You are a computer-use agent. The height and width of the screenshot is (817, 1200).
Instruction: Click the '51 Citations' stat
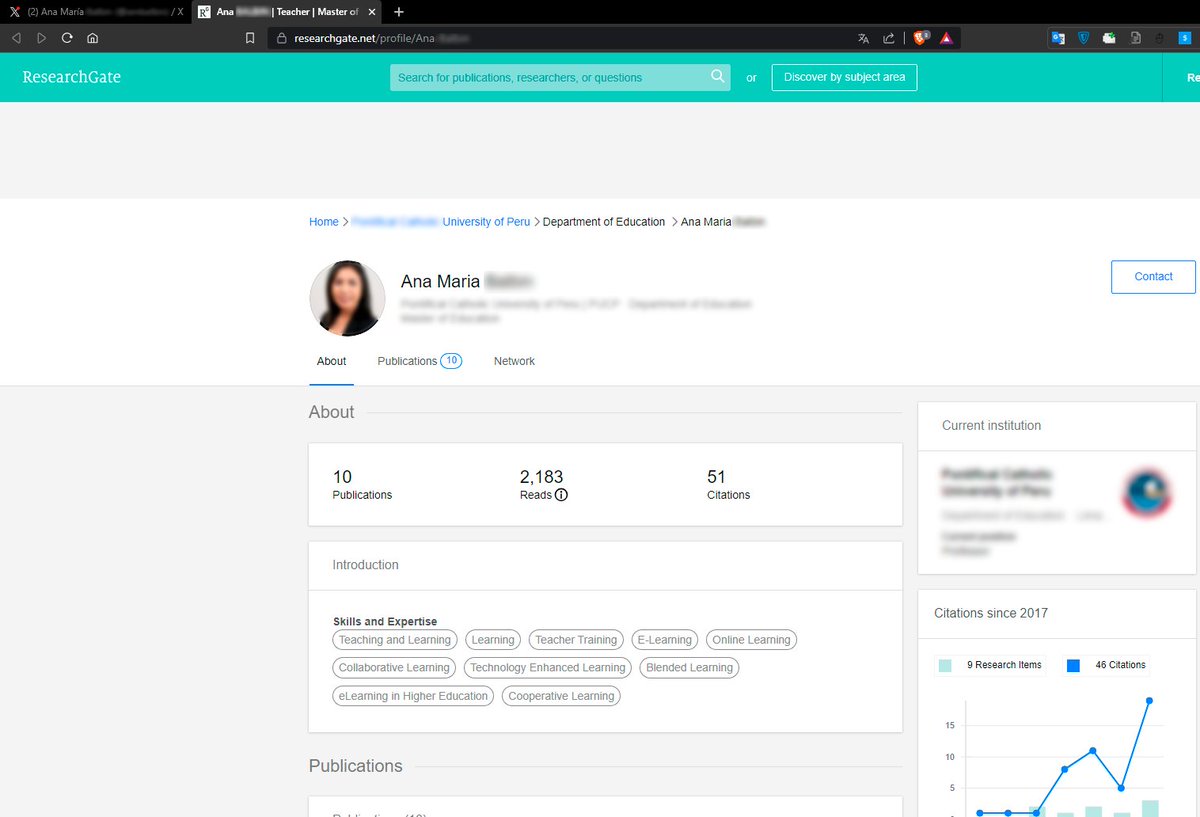tap(728, 485)
